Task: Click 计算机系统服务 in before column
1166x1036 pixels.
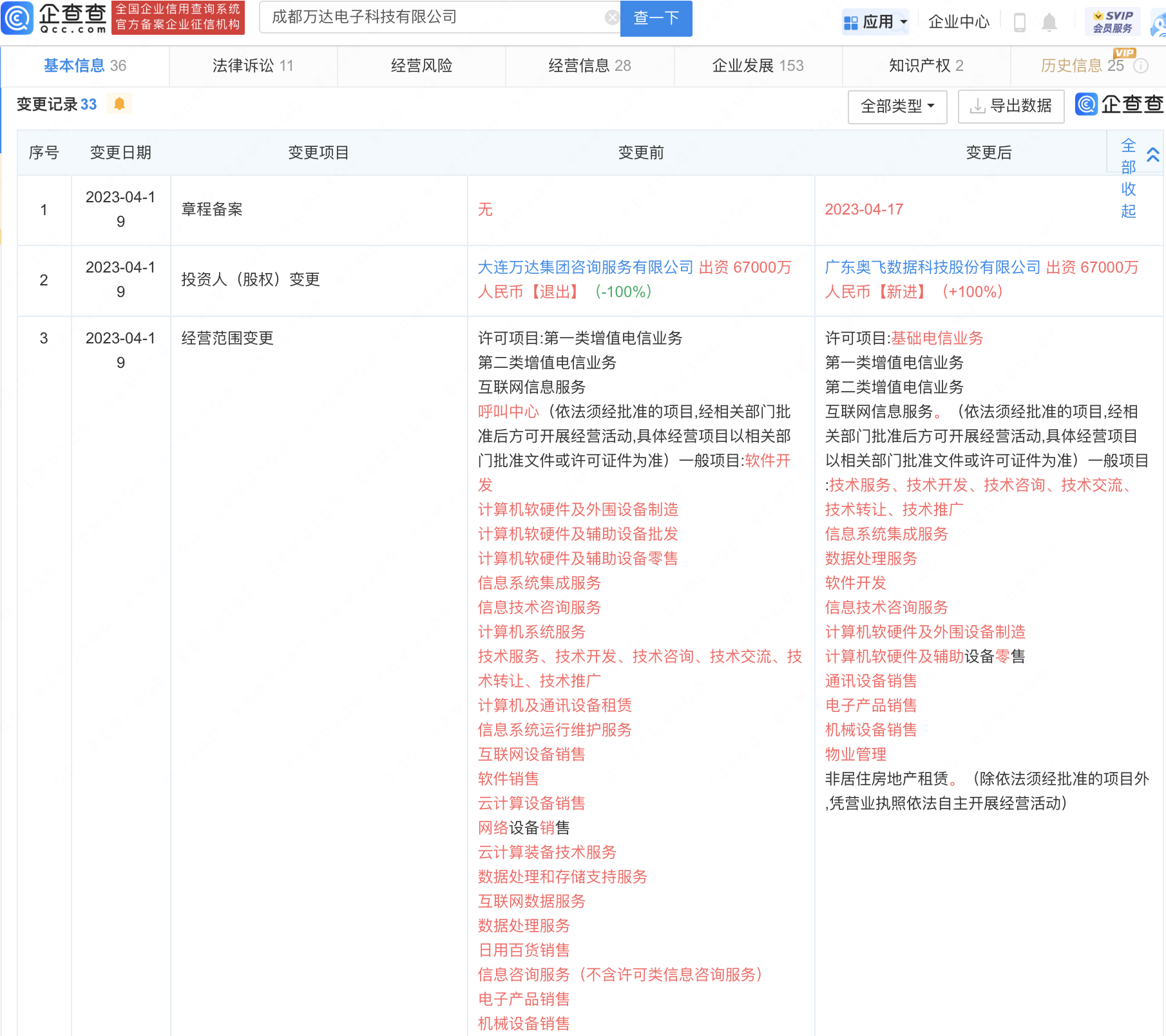Action: tap(531, 632)
